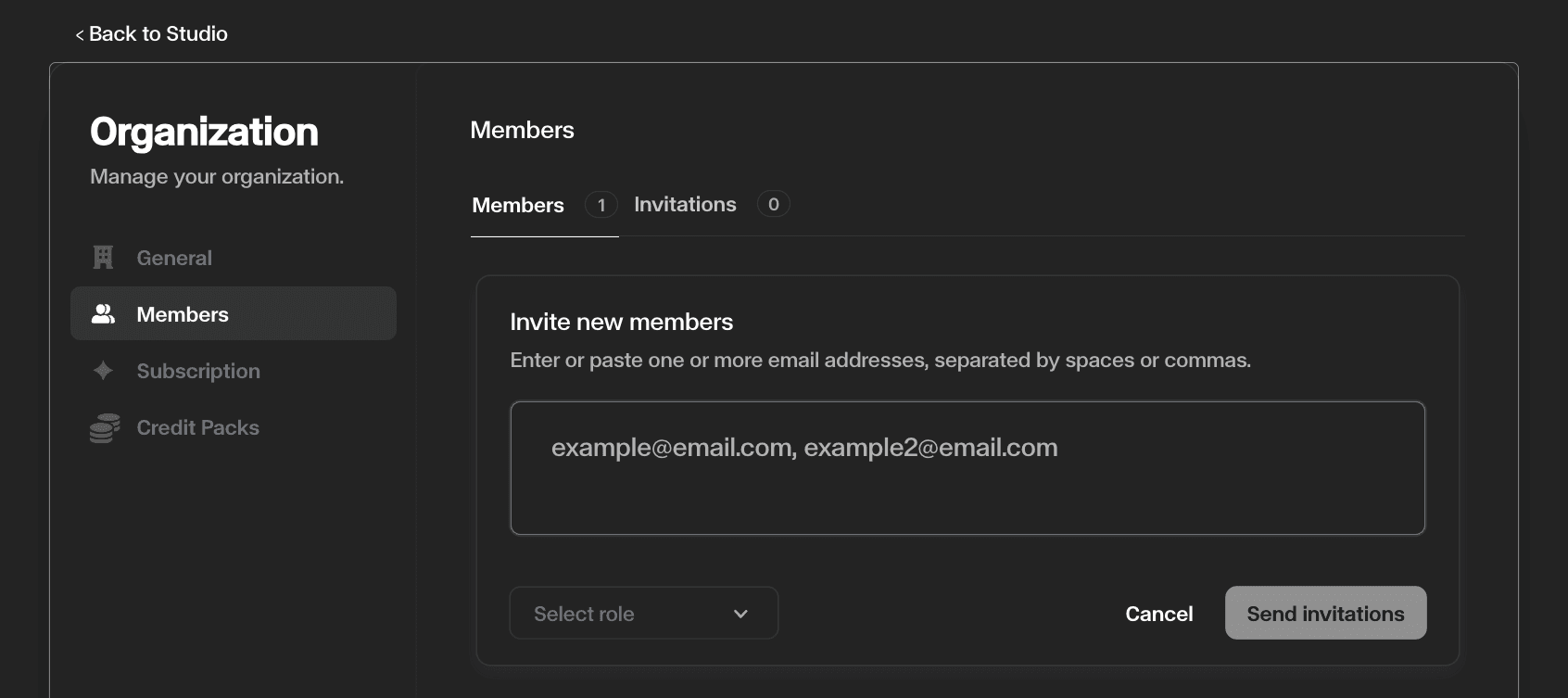The width and height of the screenshot is (1568, 698).
Task: Click the Cancel button
Action: pyautogui.click(x=1158, y=613)
